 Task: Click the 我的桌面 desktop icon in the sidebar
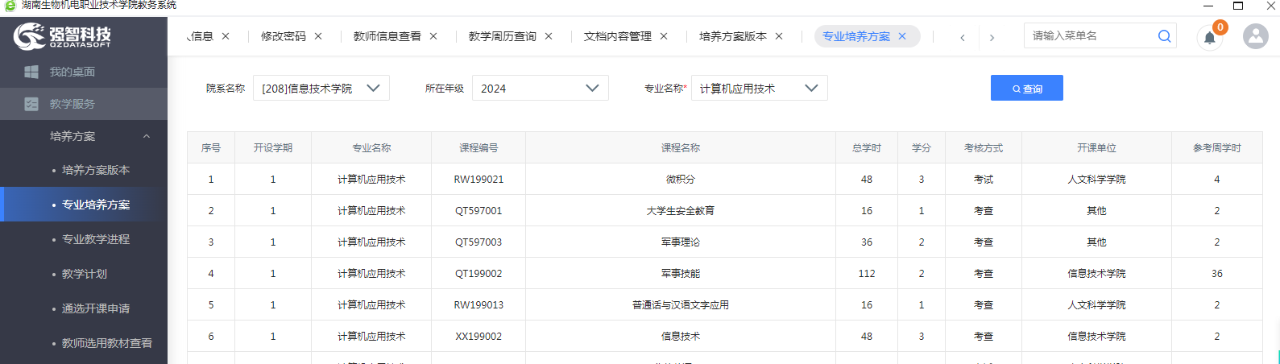[31, 72]
